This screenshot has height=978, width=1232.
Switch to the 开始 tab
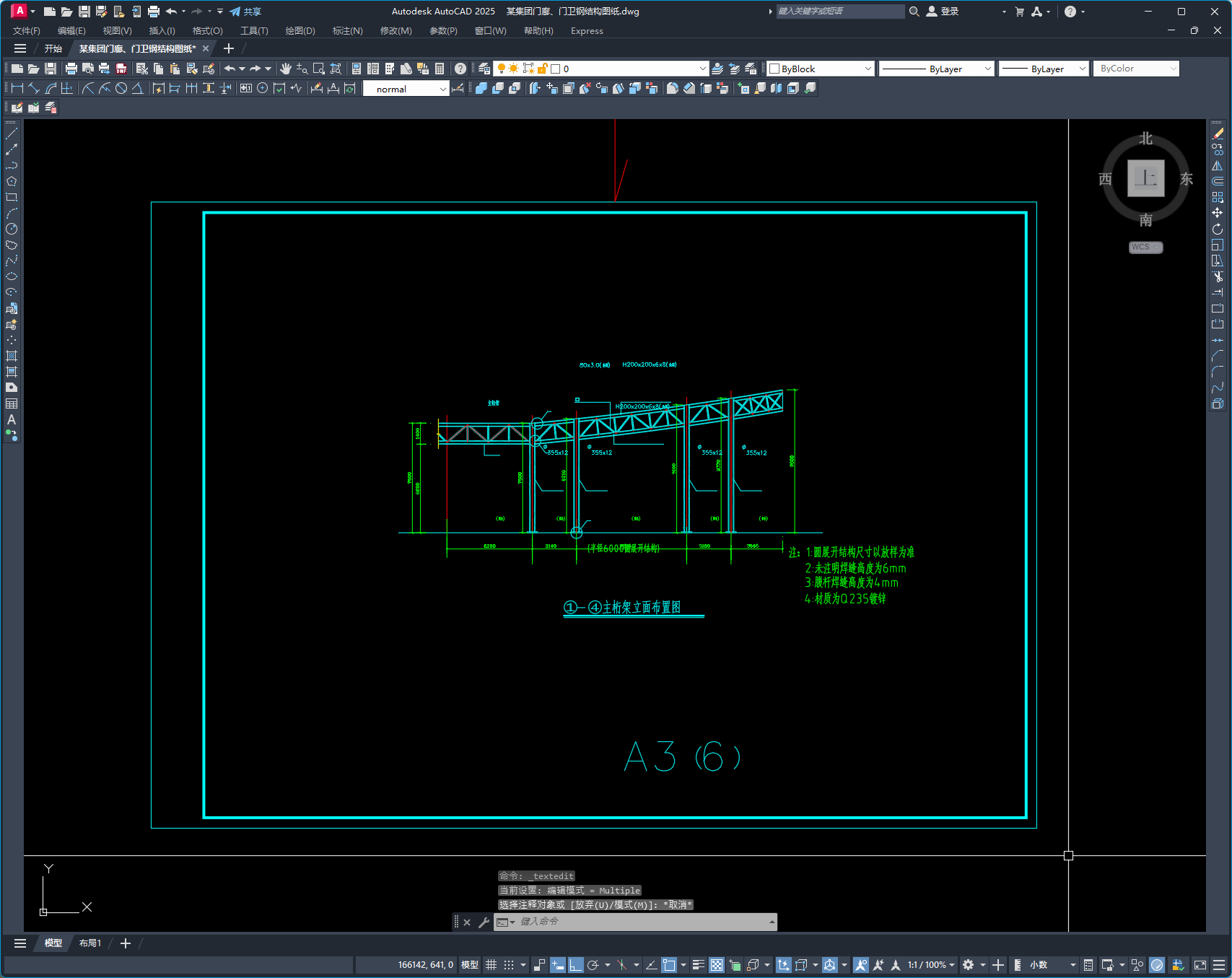click(53, 49)
